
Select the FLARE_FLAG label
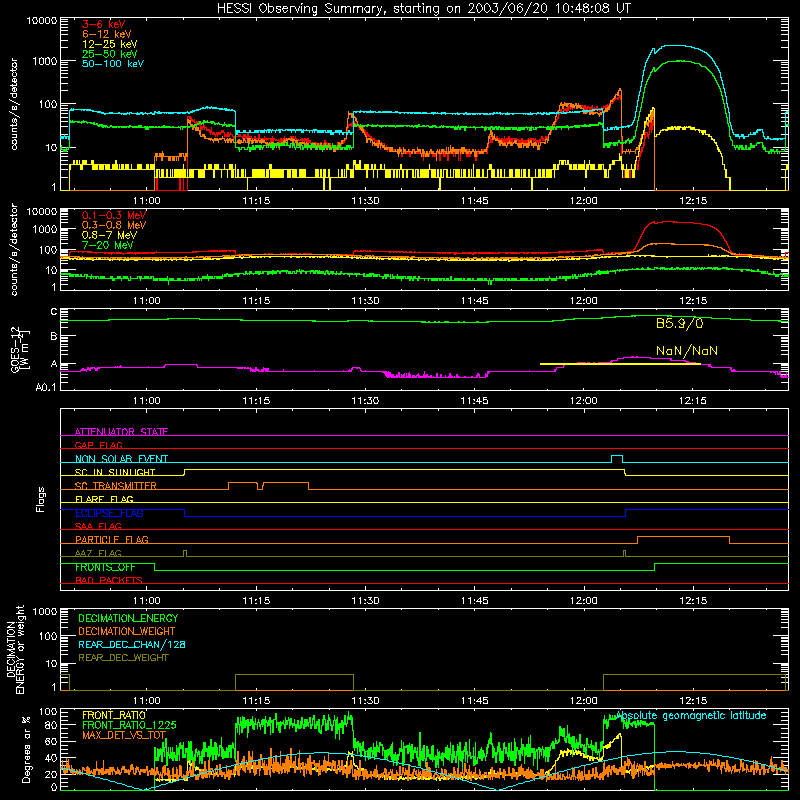click(104, 499)
